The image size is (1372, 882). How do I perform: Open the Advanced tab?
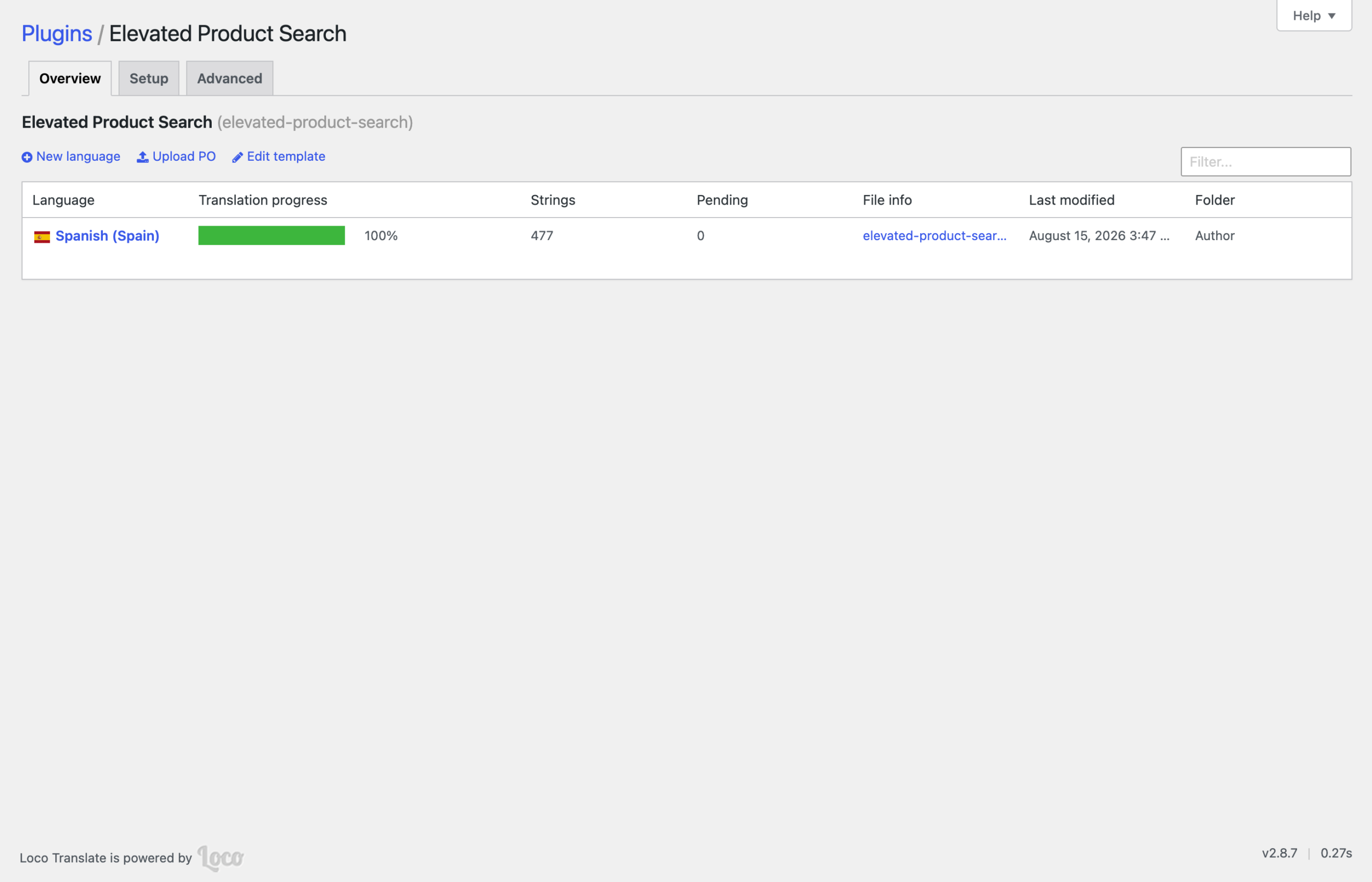[x=230, y=78]
